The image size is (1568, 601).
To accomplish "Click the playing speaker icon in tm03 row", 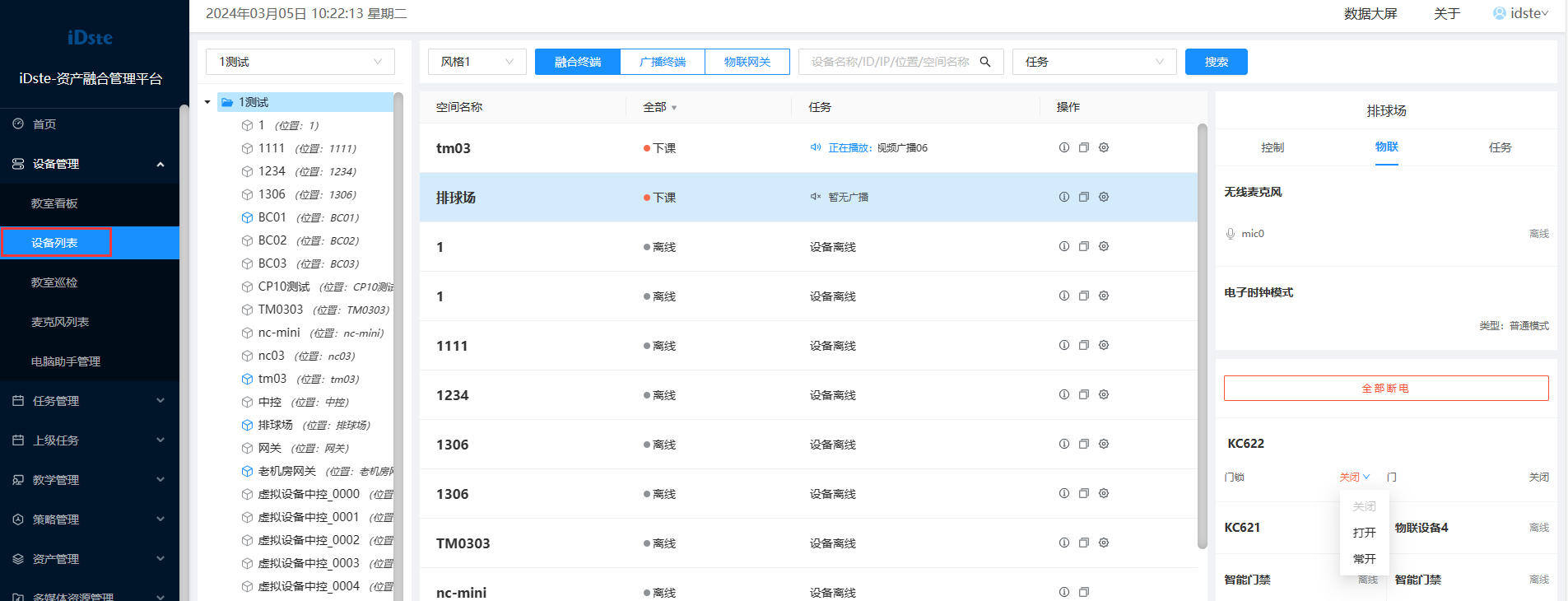I will (x=815, y=147).
